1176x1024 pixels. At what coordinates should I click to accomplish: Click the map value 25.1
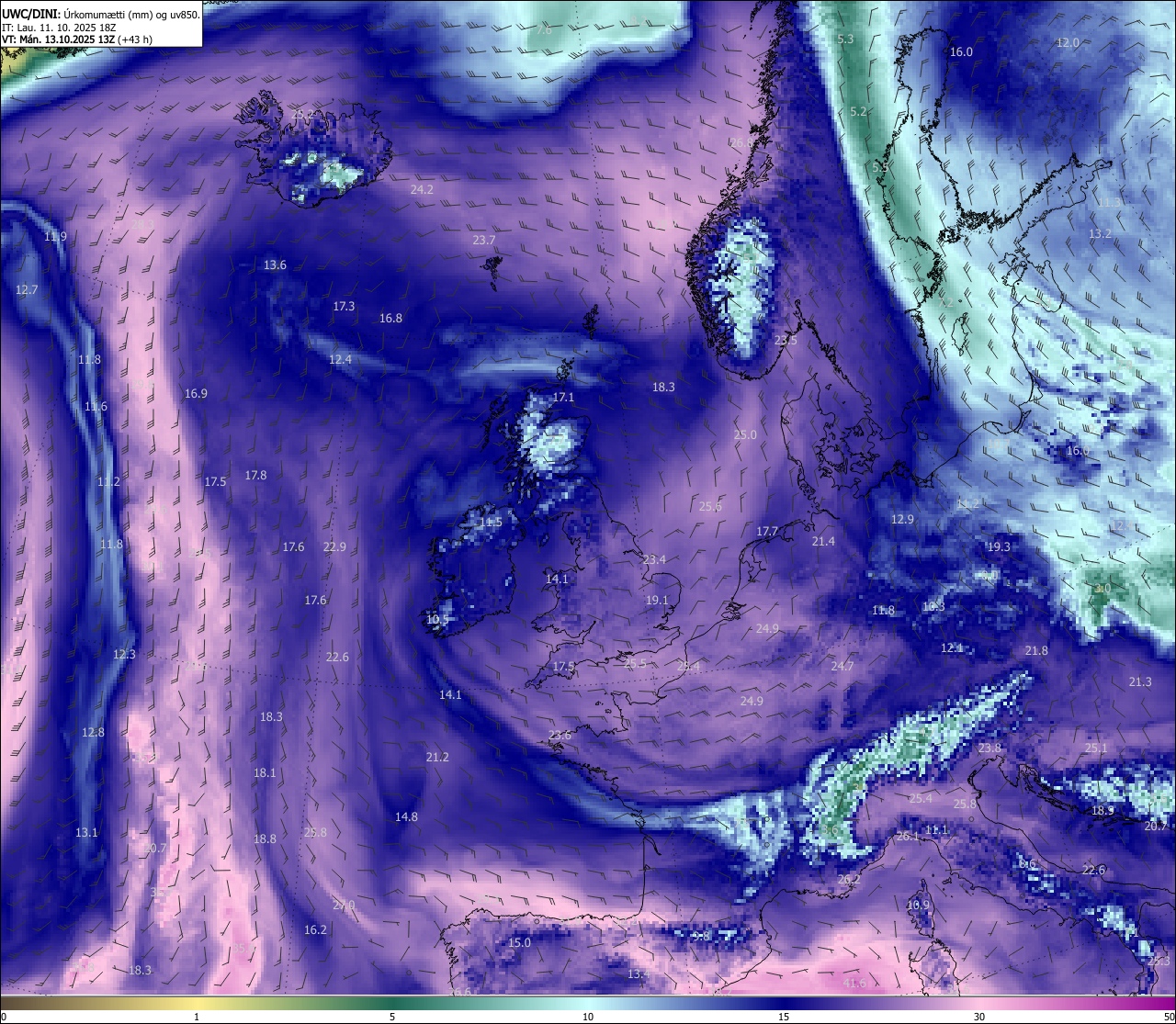pyautogui.click(x=1096, y=748)
